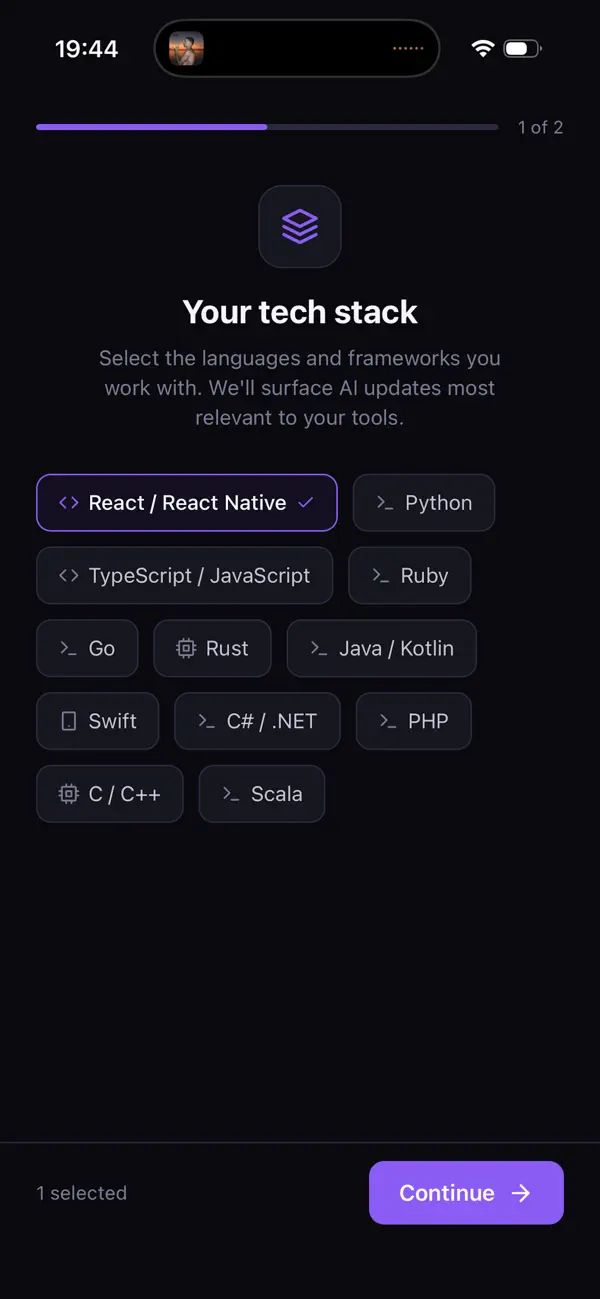Tap the onboarding progress bar at the top
The image size is (600, 1299).
[x=267, y=126]
